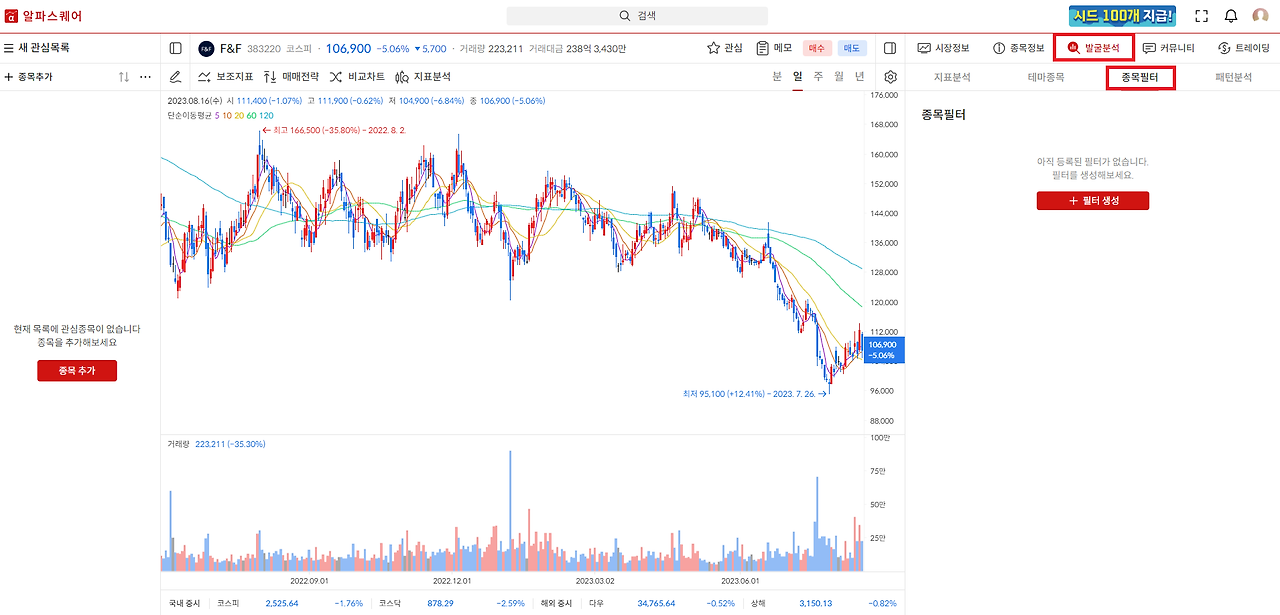Click moving average period 5
This screenshot has width=1280, height=615.
(217, 116)
